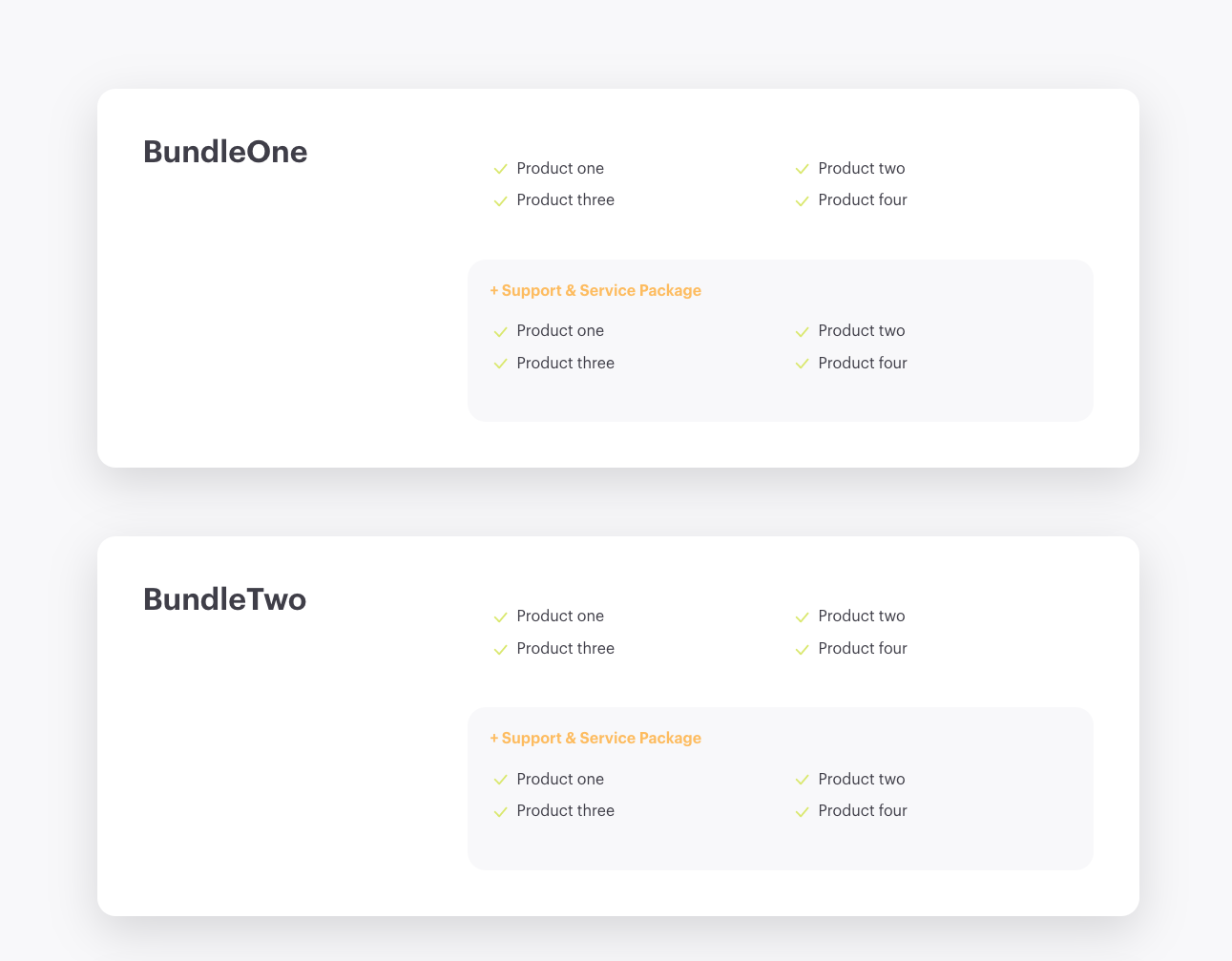This screenshot has width=1232, height=961.
Task: Click checkmark beside BundleTwo top Product two
Action: pyautogui.click(x=802, y=616)
